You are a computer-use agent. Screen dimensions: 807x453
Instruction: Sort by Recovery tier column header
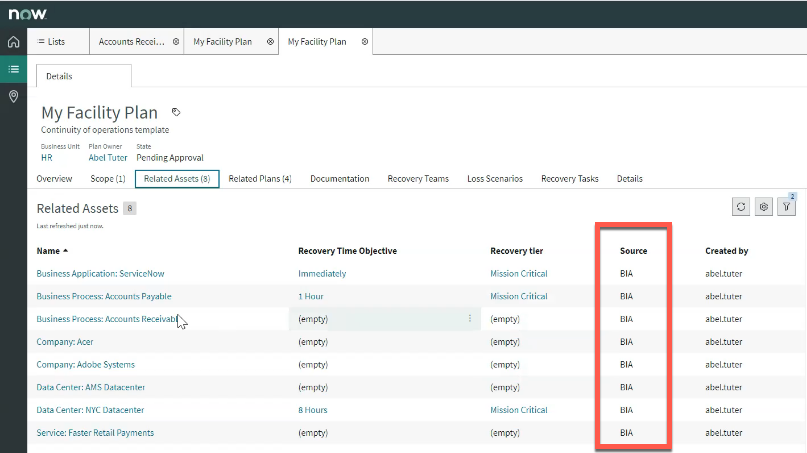(517, 251)
